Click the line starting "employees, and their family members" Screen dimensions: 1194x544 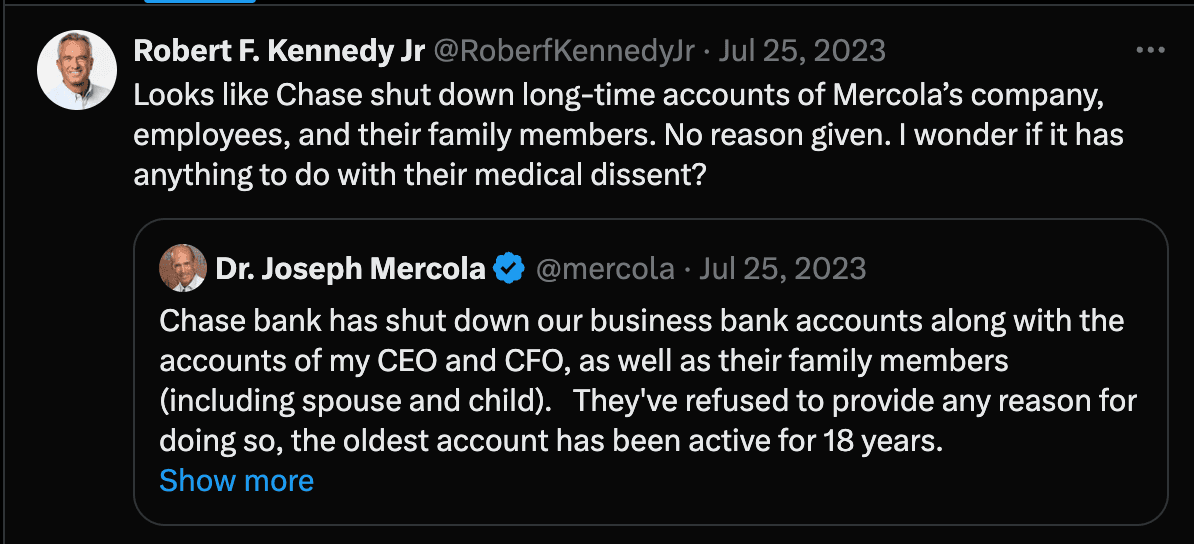tap(630, 135)
